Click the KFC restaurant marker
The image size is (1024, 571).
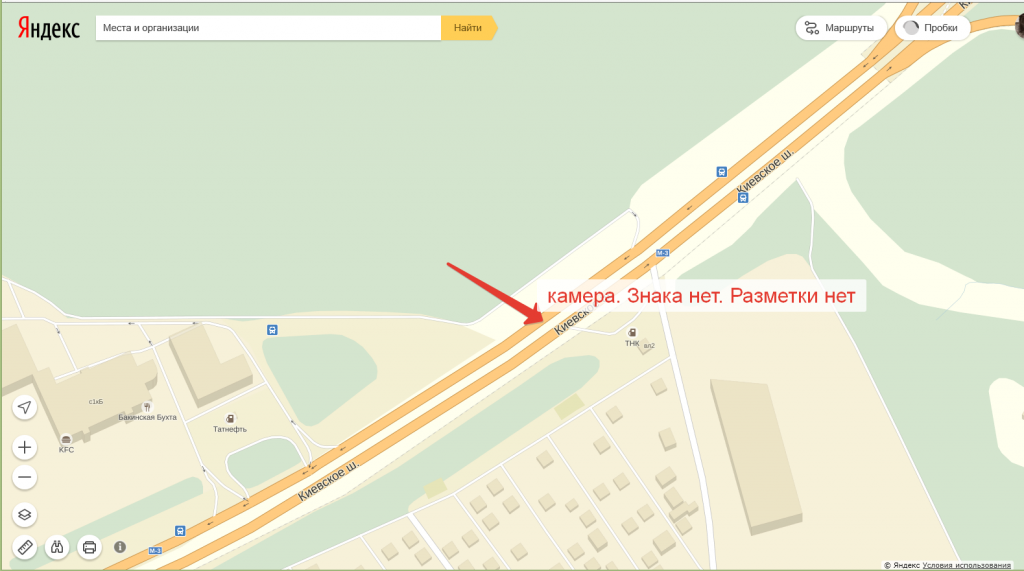pos(66,440)
